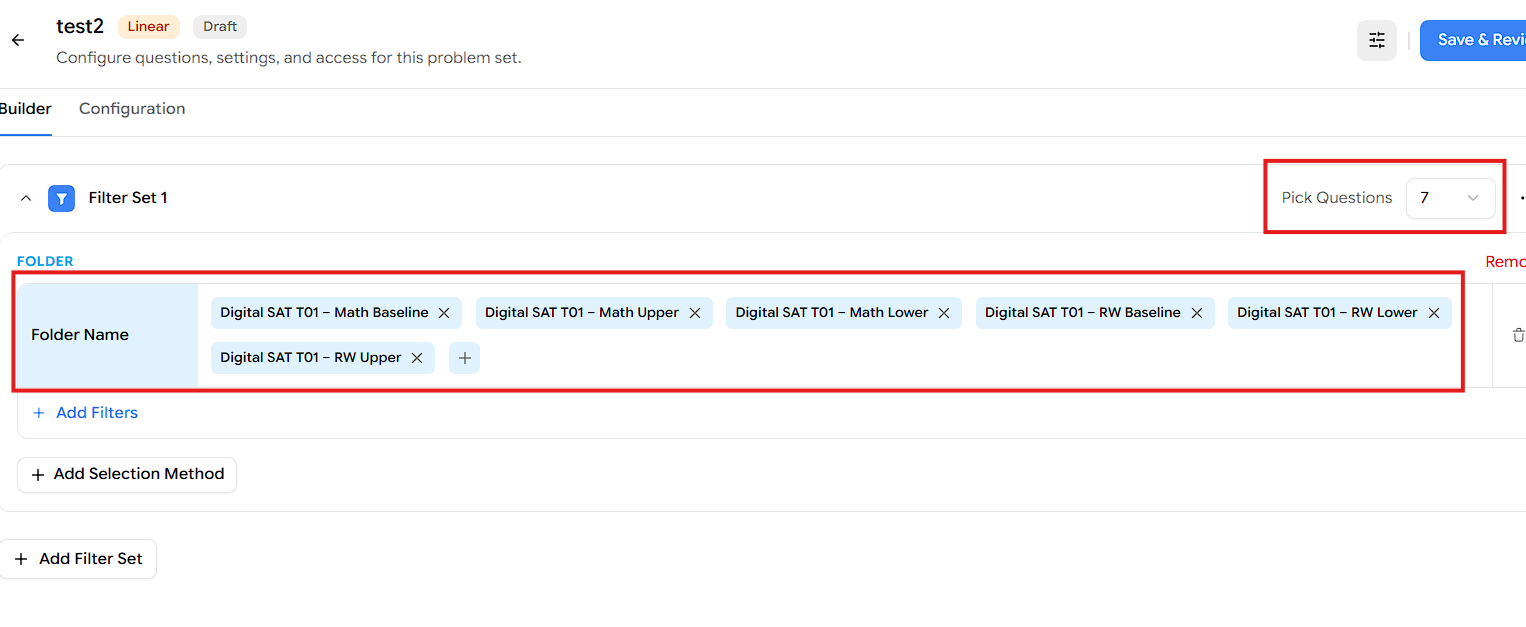The image size is (1526, 627).
Task: Click the Folder Name label cell
Action: click(x=108, y=335)
